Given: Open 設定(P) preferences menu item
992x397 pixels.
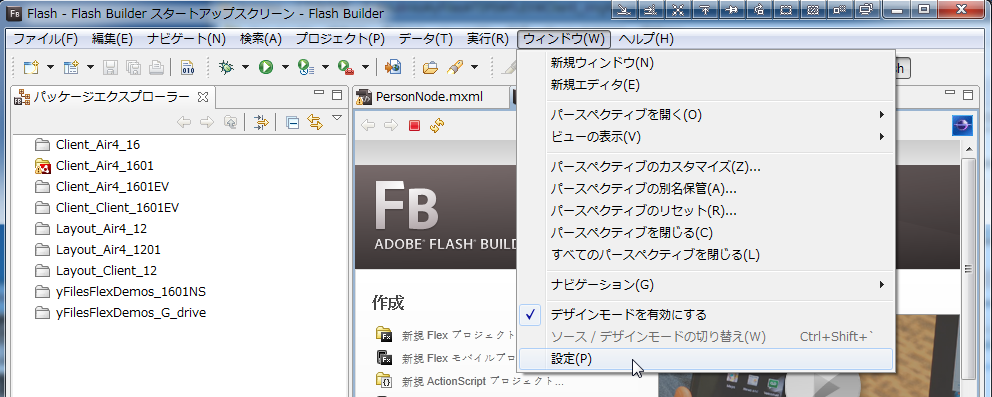Looking at the screenshot, I should coord(705,359).
